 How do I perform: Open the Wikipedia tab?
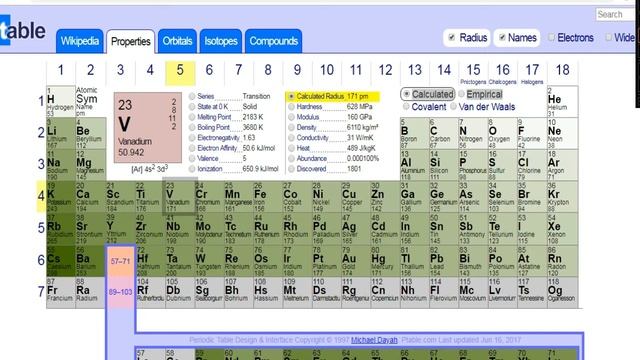point(80,41)
